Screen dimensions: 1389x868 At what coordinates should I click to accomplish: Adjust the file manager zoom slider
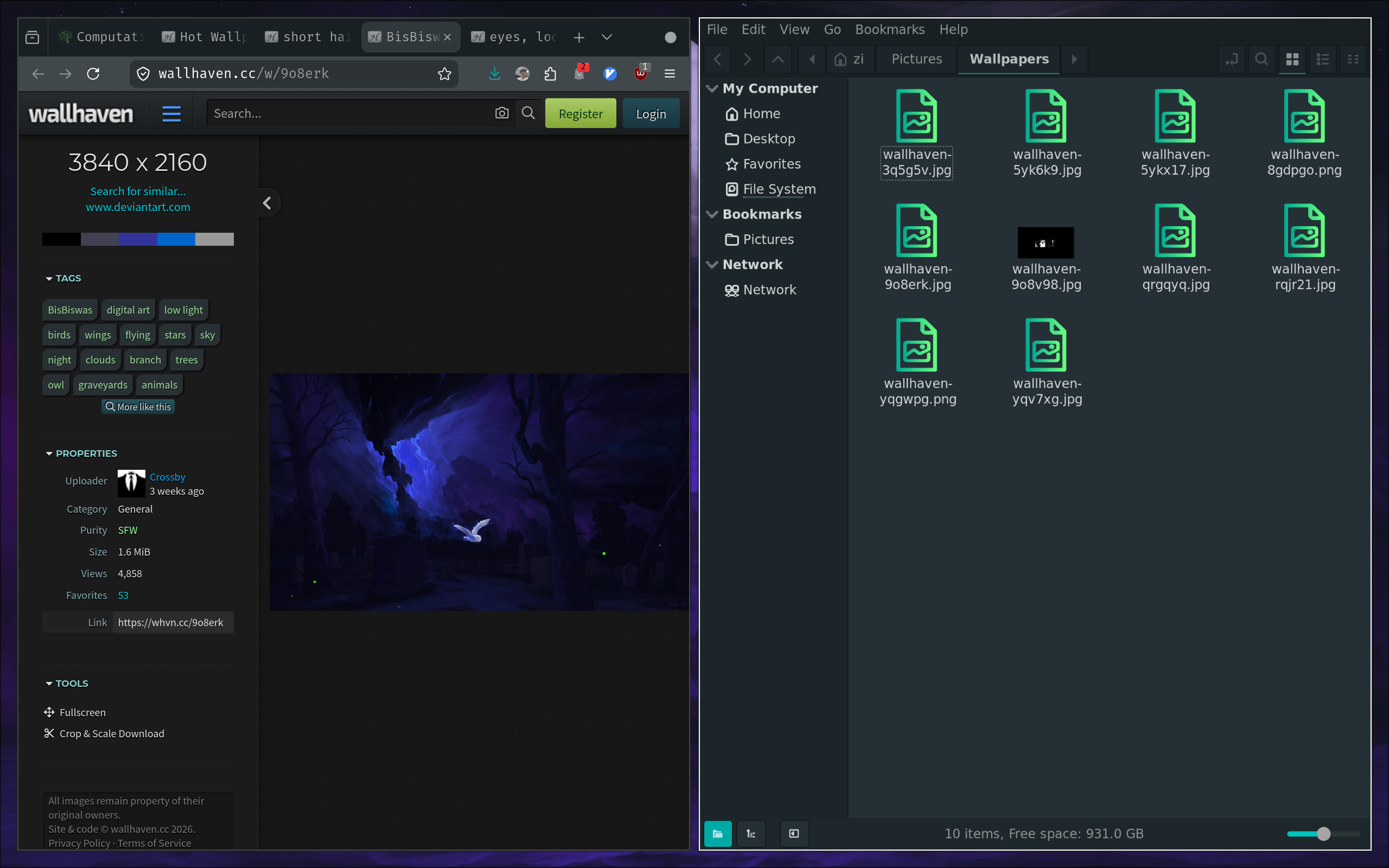click(x=1323, y=834)
